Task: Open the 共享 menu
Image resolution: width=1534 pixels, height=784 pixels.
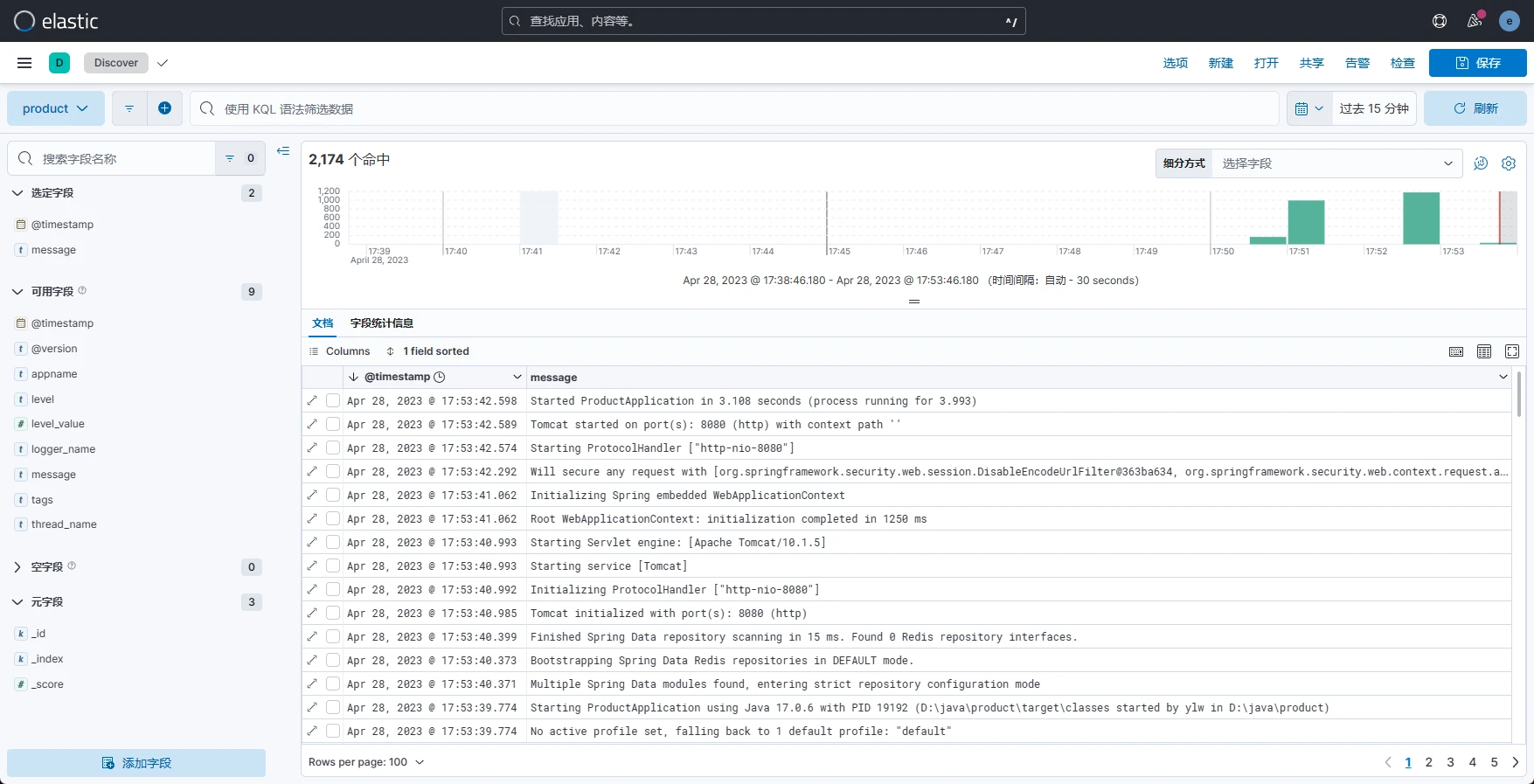Action: tap(1312, 63)
